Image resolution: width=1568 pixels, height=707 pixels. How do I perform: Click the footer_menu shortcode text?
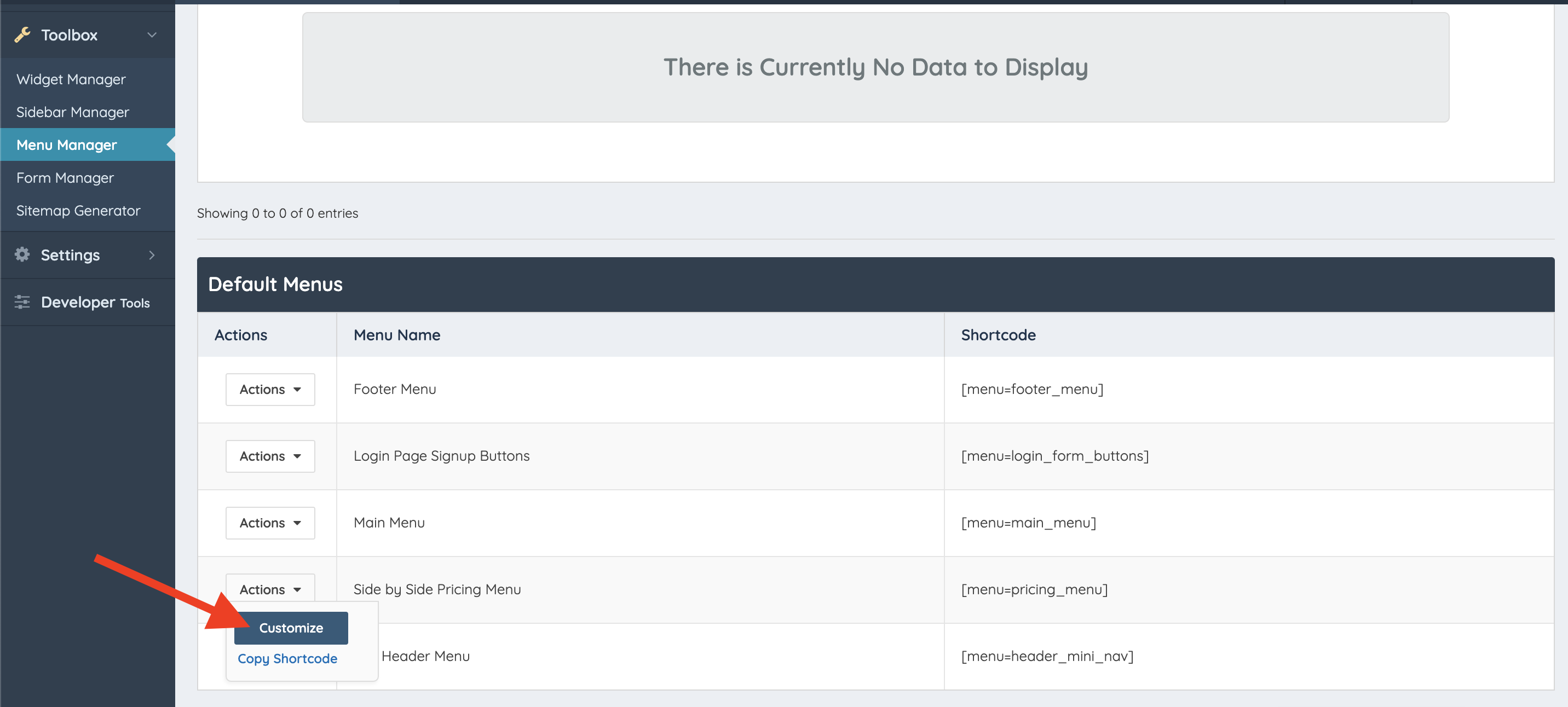(x=1032, y=390)
